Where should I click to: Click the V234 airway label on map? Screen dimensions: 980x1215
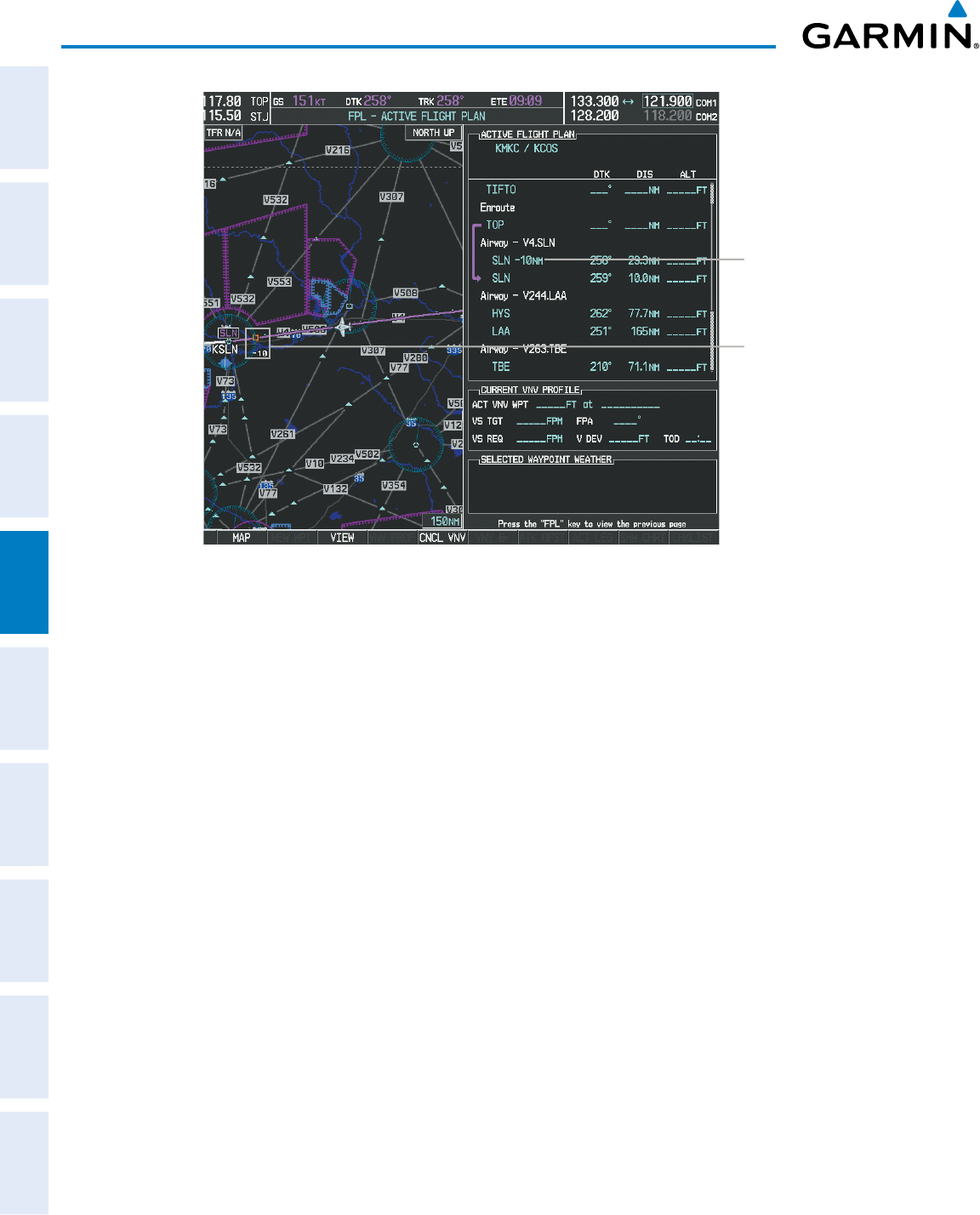click(342, 459)
